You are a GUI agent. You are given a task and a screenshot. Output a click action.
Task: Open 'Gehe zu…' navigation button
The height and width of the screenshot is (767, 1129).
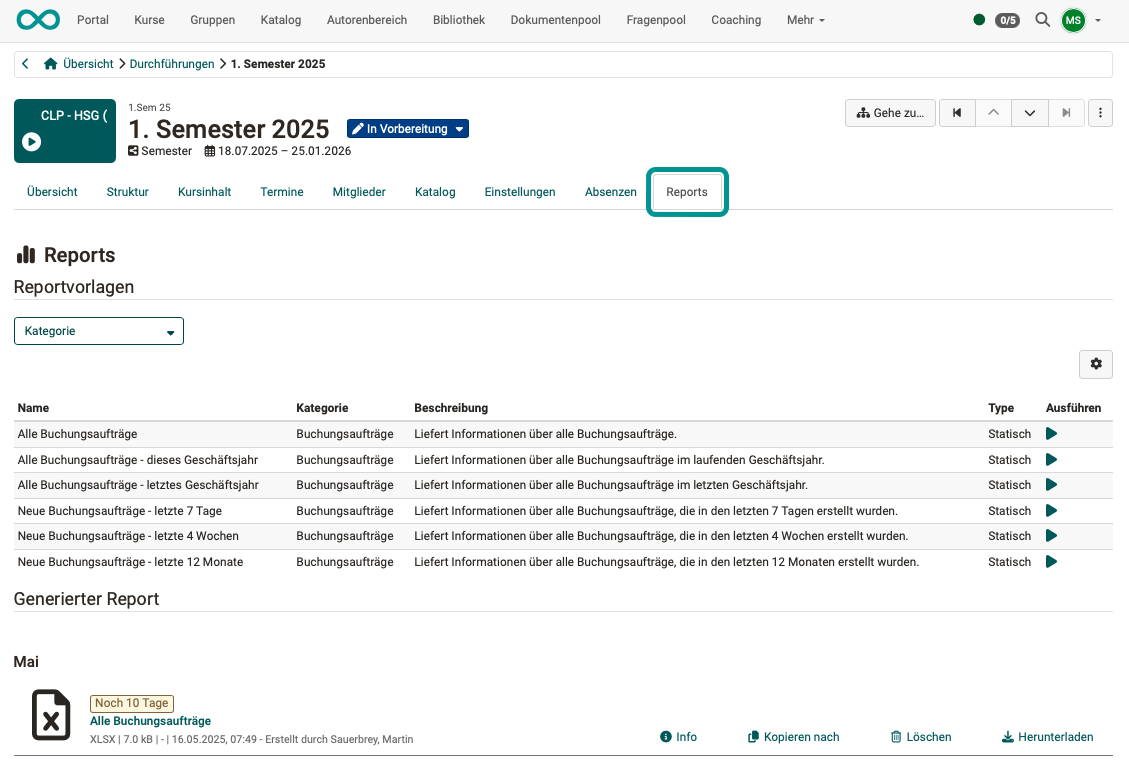coord(889,112)
